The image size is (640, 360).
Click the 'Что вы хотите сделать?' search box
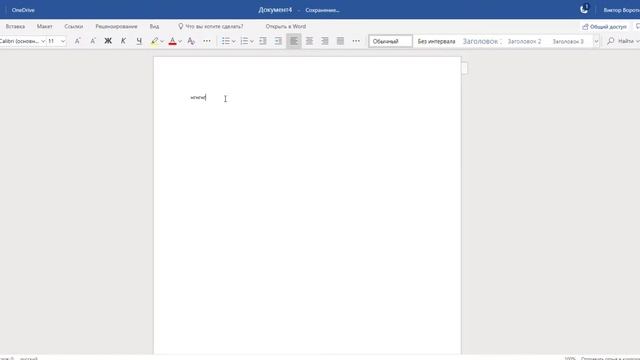coord(211,26)
